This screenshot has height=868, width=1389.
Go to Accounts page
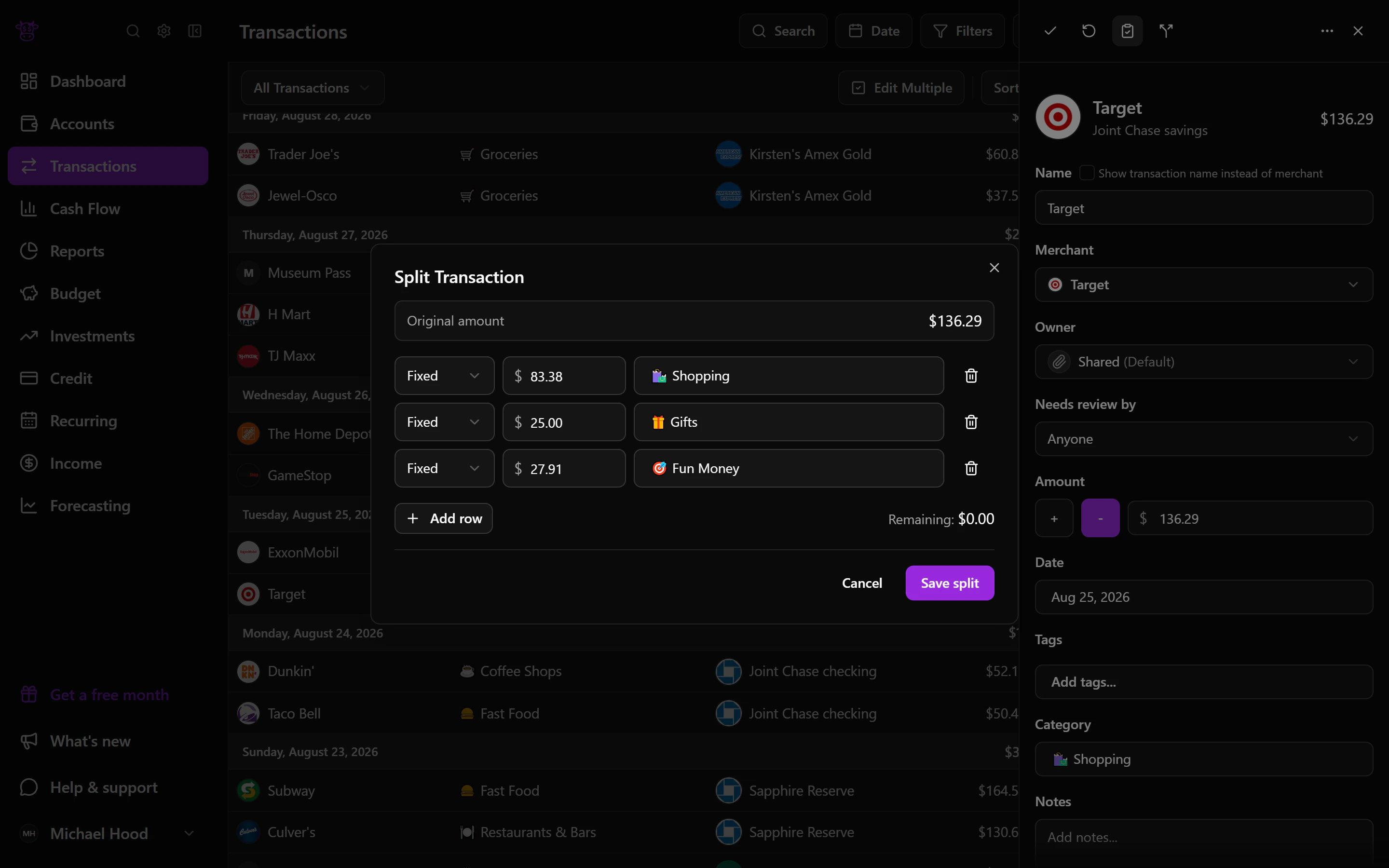point(108,124)
